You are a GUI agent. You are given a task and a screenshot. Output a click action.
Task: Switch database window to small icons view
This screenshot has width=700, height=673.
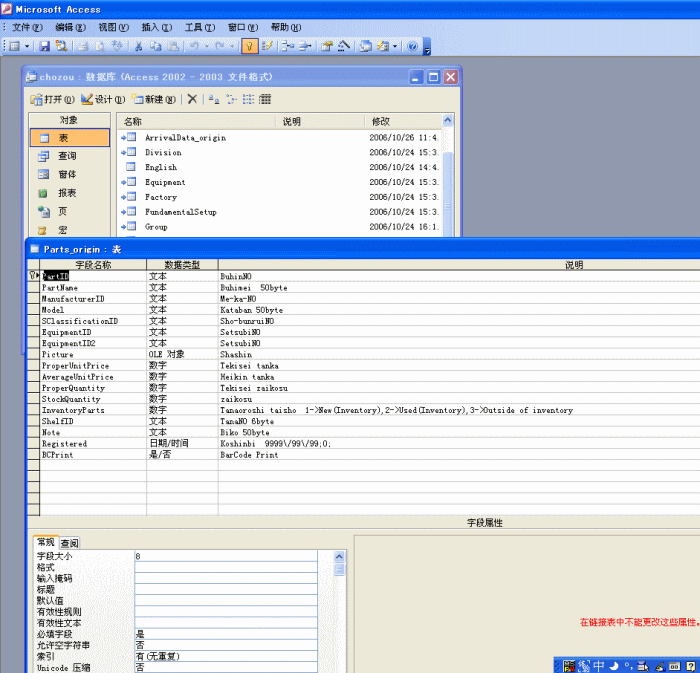click(231, 99)
